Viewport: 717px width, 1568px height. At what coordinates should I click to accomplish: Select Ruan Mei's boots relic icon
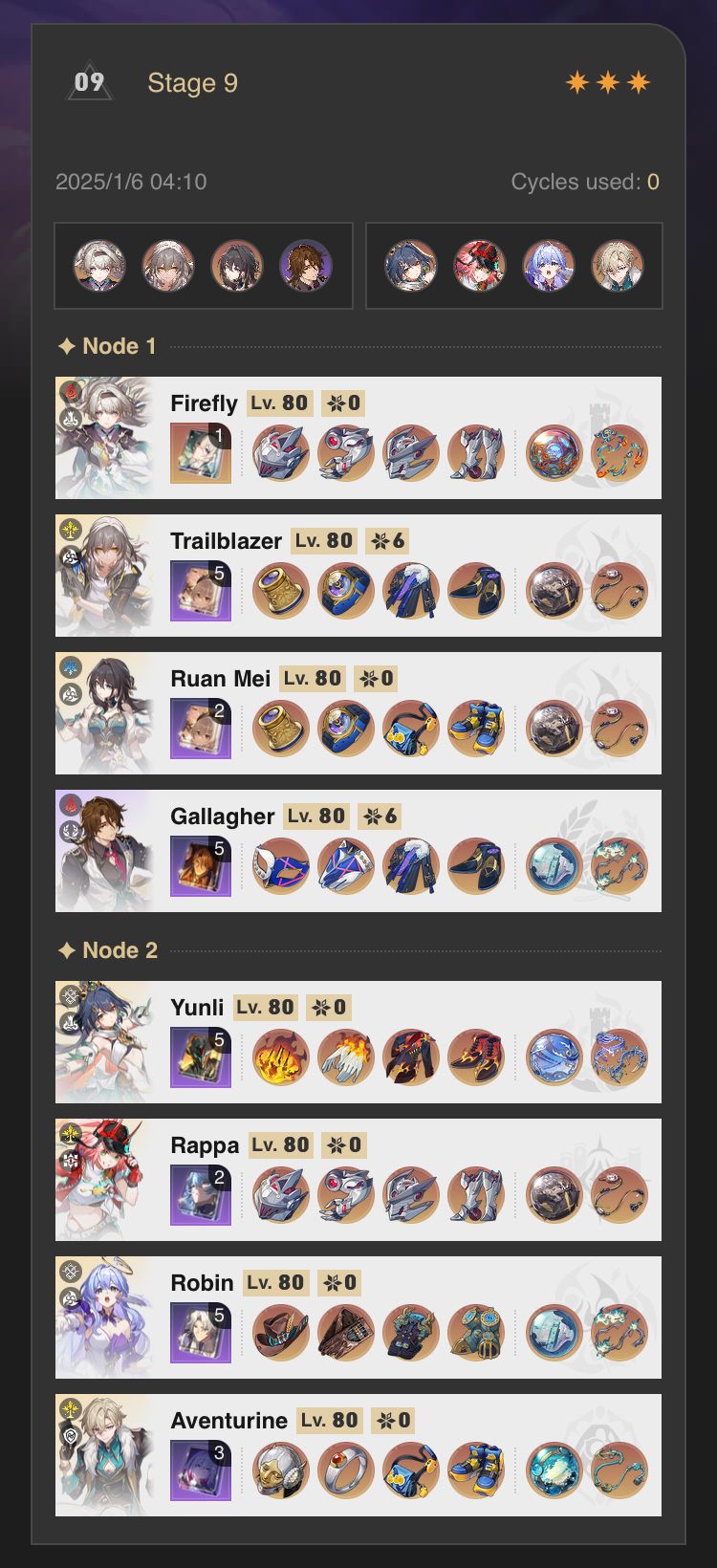[x=476, y=729]
